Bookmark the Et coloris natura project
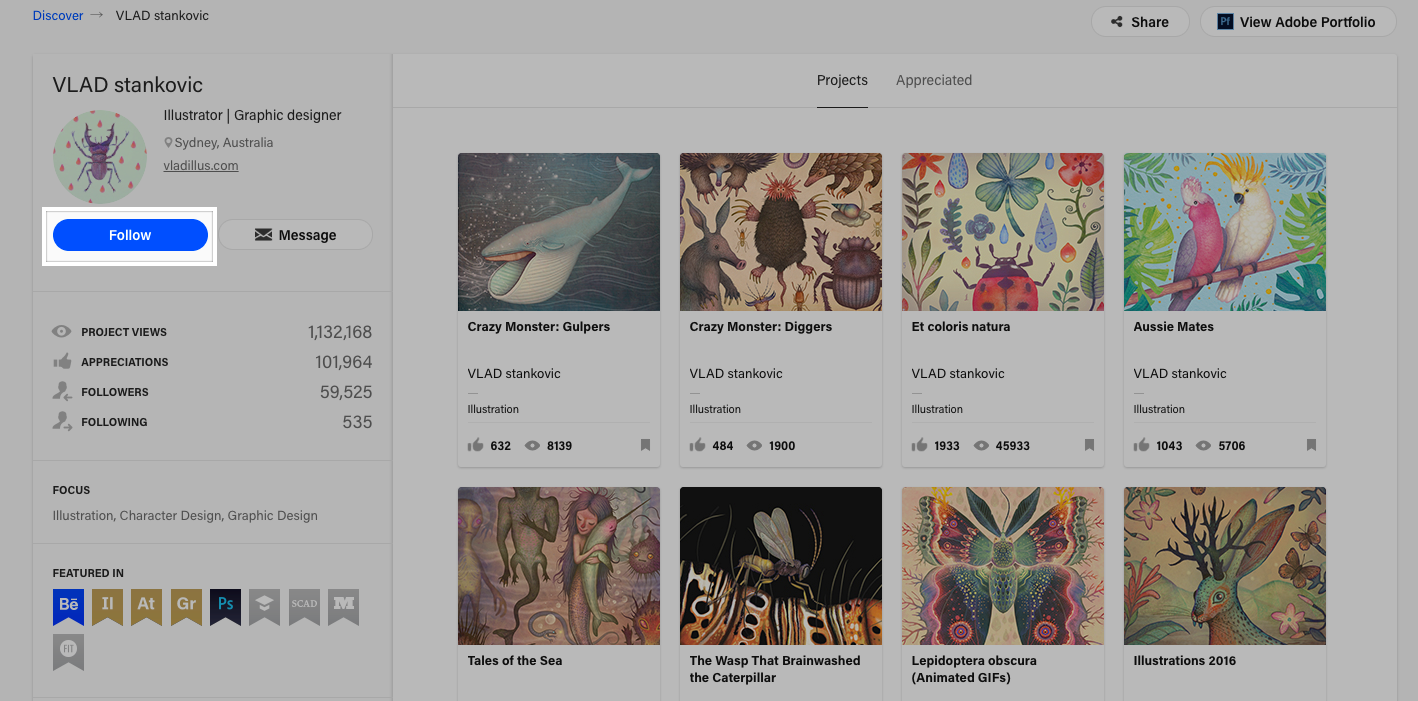This screenshot has width=1418, height=701. pyautogui.click(x=1089, y=445)
